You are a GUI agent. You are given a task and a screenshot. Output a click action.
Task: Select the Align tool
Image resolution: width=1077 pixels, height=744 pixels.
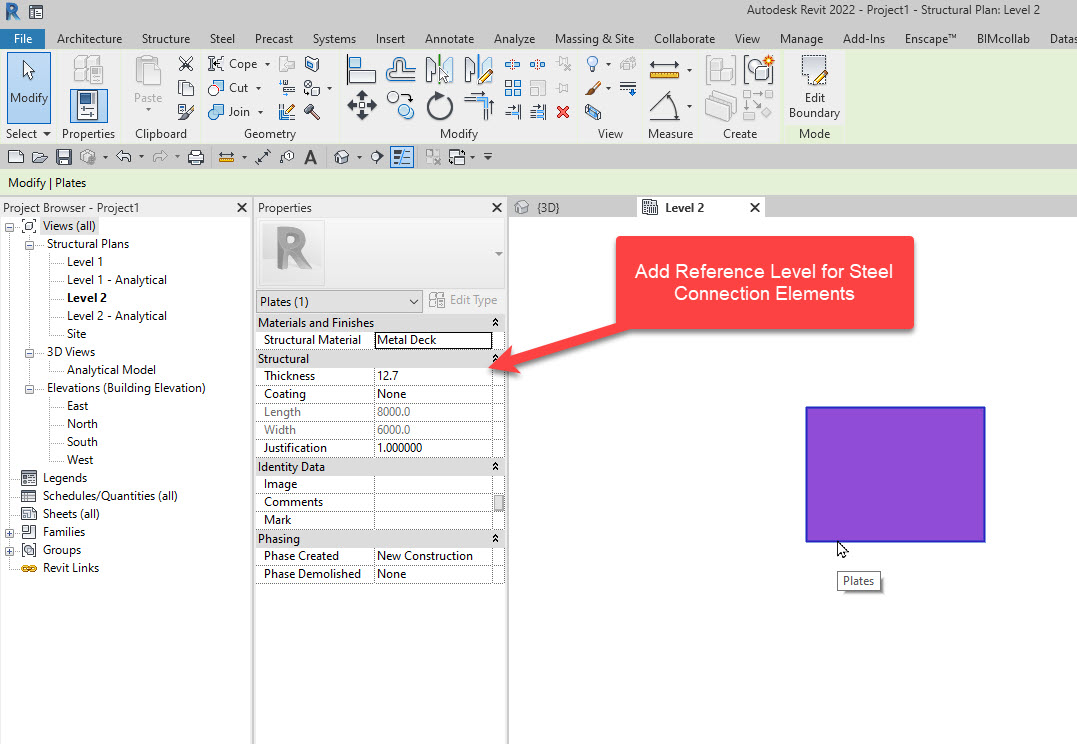[x=361, y=69]
